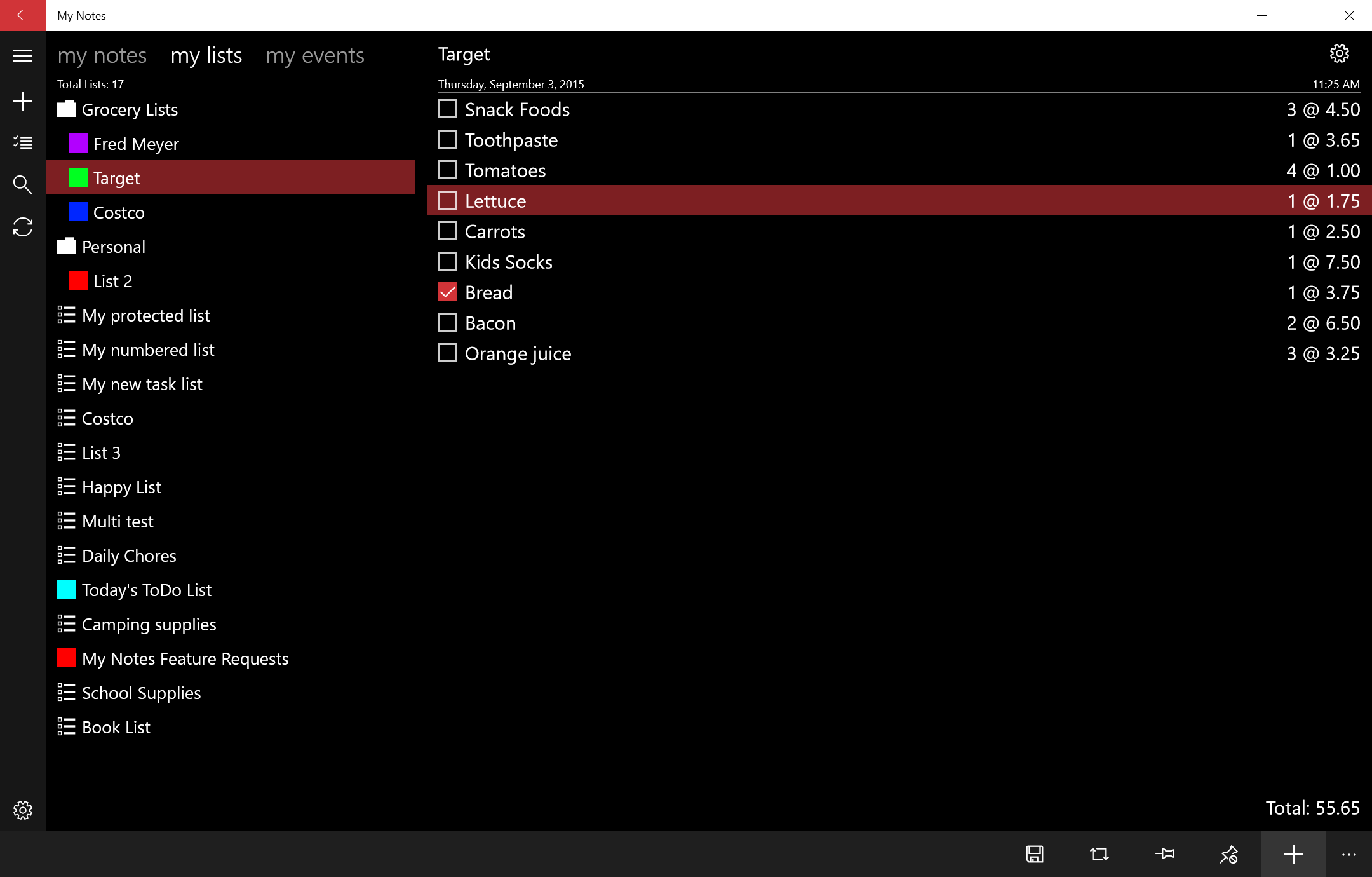This screenshot has width=1372, height=877.
Task: Open the search tool
Action: [23, 185]
